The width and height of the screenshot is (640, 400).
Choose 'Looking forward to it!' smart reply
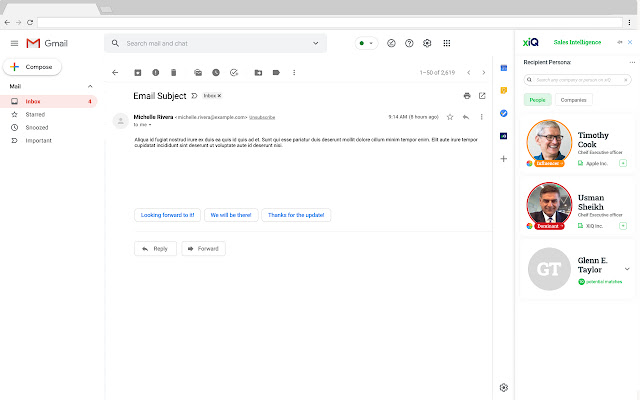pos(167,215)
